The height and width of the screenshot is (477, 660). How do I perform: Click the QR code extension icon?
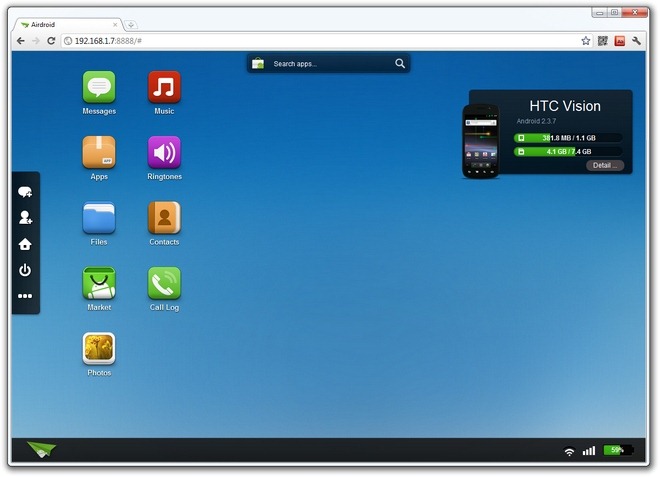click(602, 41)
